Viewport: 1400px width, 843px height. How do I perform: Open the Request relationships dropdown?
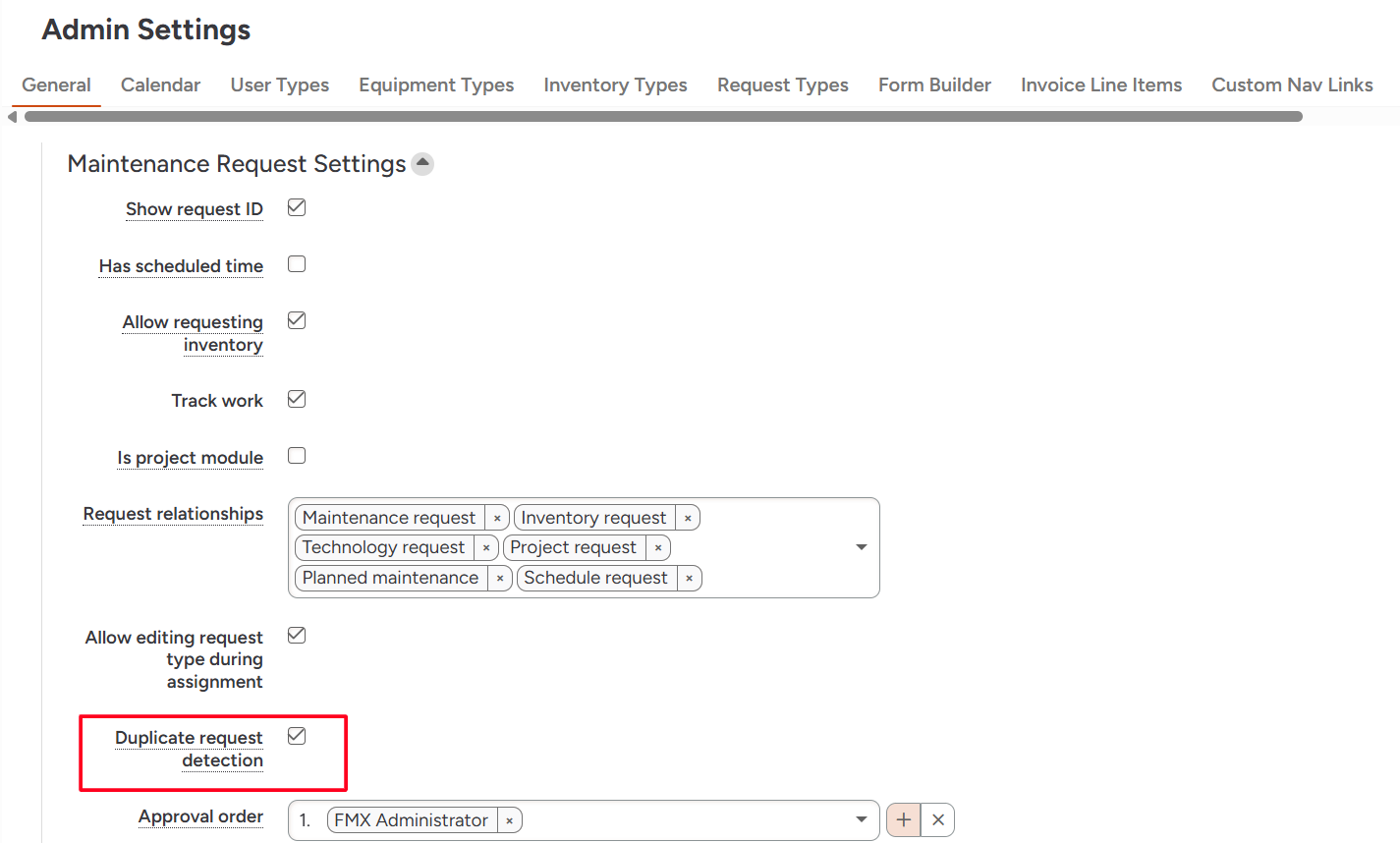(861, 547)
